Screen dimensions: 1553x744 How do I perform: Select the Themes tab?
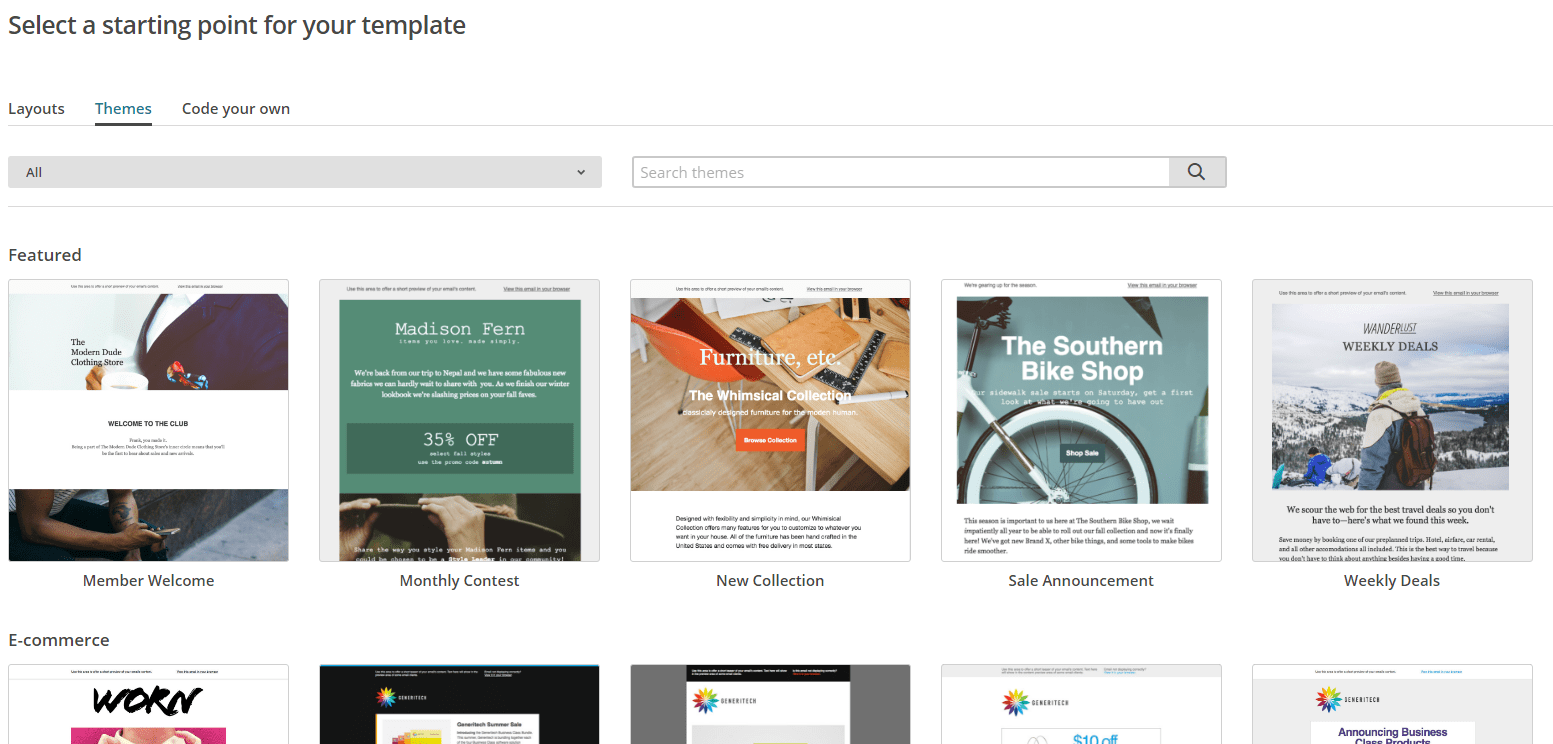coord(123,109)
